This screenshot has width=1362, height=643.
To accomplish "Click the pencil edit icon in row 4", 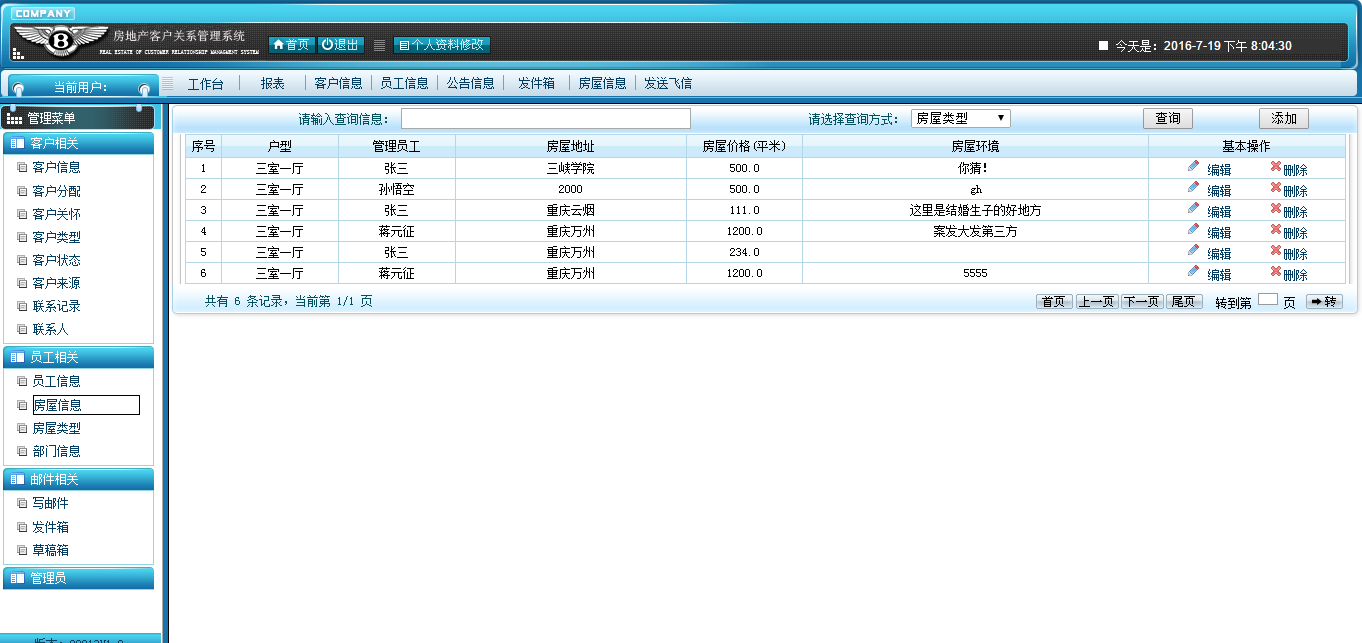I will pos(1193,229).
